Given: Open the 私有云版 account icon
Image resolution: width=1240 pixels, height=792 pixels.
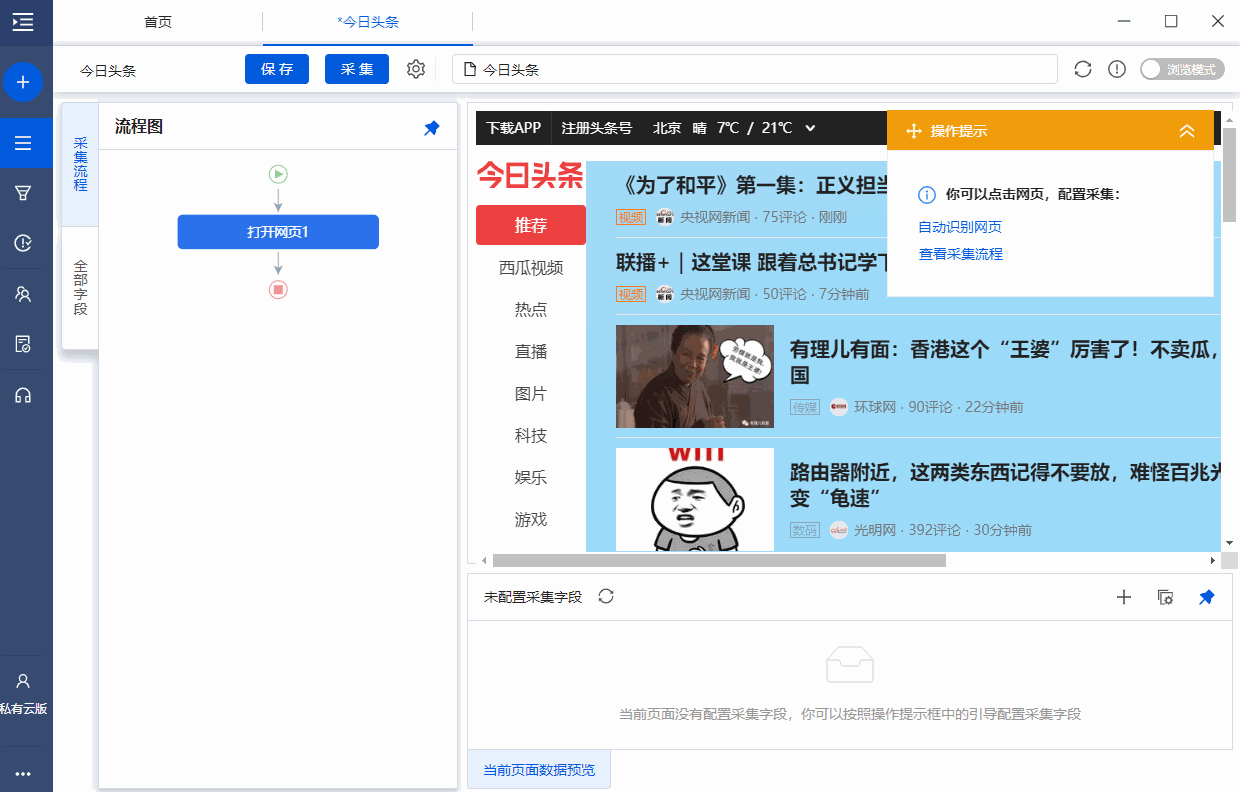Looking at the screenshot, I should (23, 681).
